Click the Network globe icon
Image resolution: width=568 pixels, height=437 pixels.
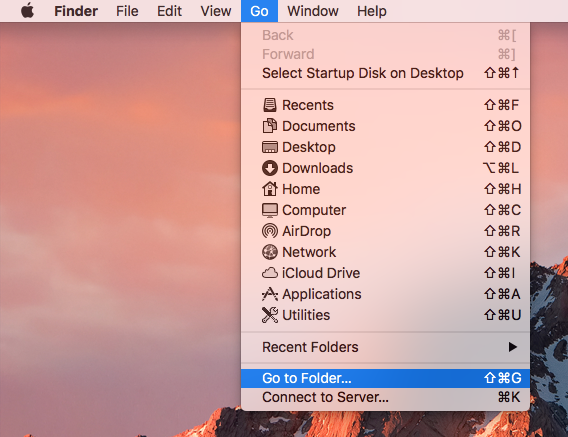point(270,252)
